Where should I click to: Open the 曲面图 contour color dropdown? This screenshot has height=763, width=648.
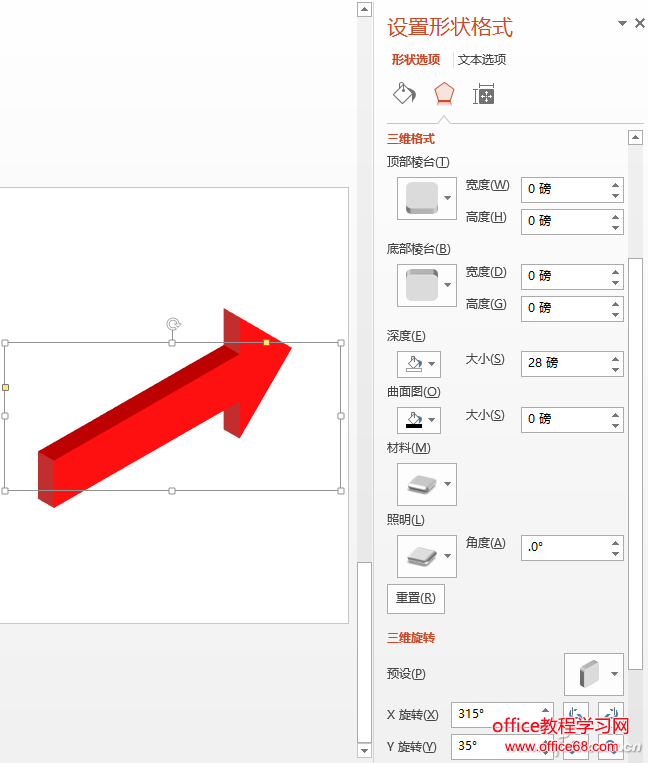tap(419, 420)
